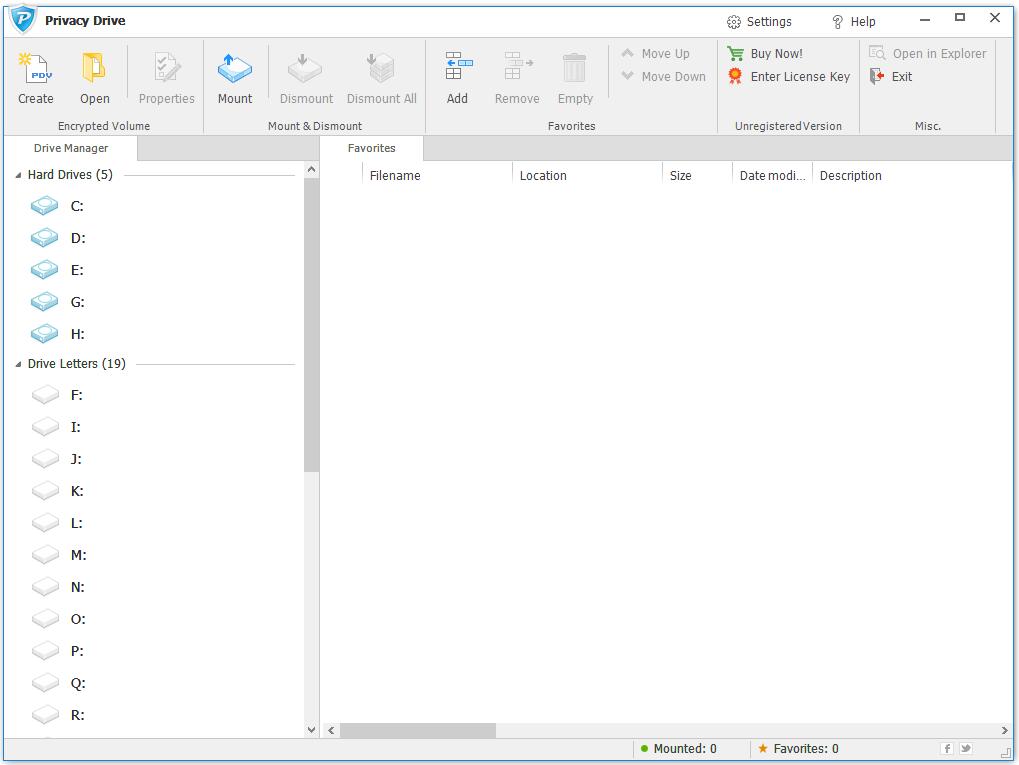1019x765 pixels.
Task: Select hard drive C:
Action: tap(57, 206)
